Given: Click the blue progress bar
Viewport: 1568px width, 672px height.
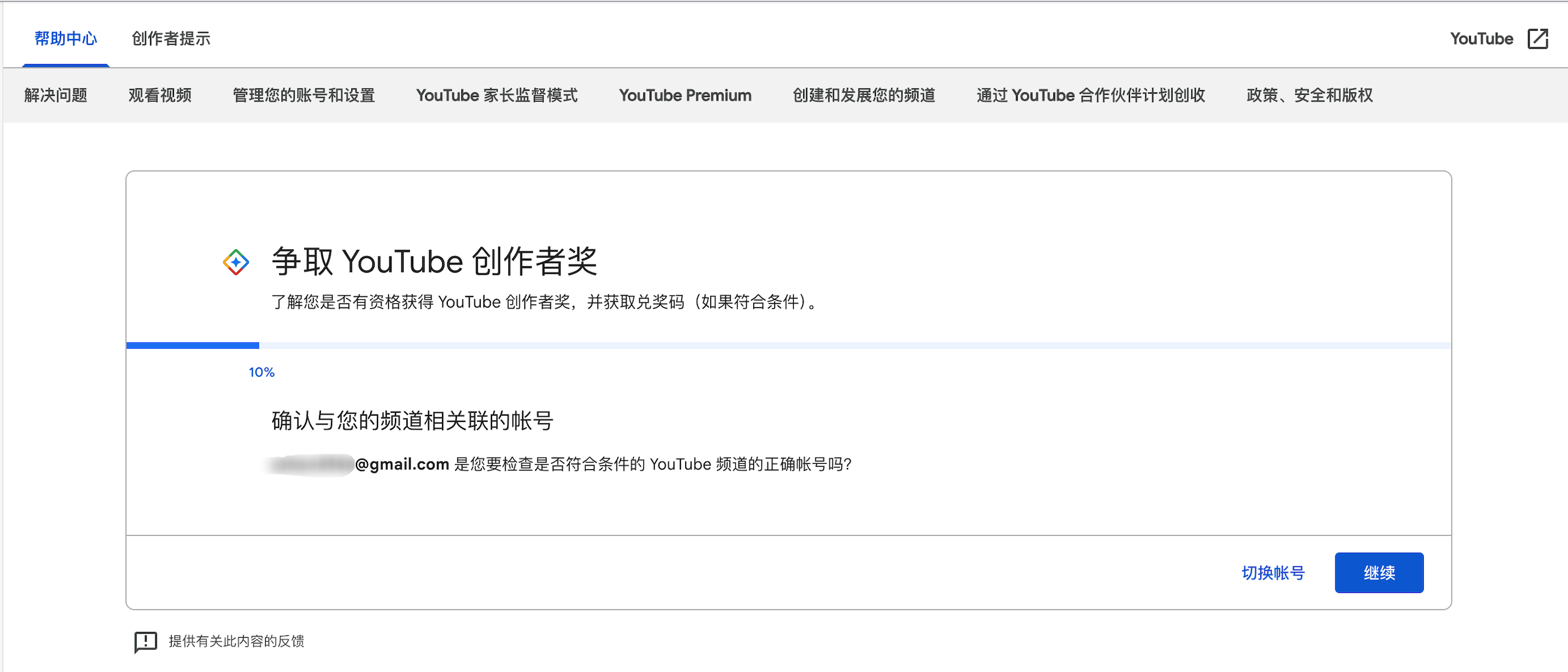Looking at the screenshot, I should click(193, 345).
